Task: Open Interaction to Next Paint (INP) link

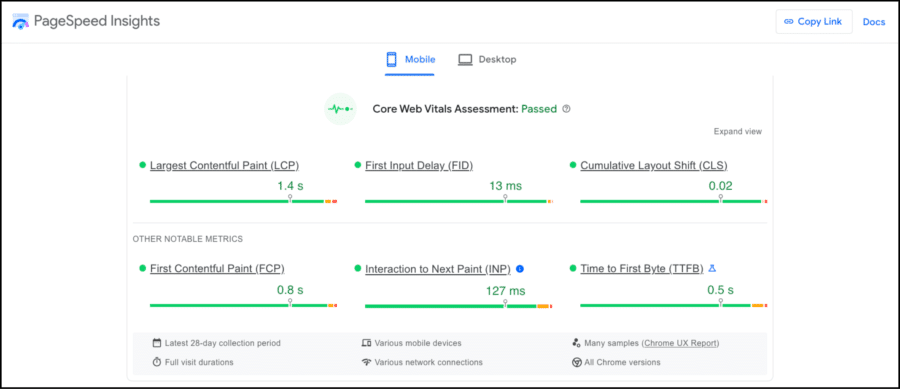Action: pyautogui.click(x=438, y=269)
